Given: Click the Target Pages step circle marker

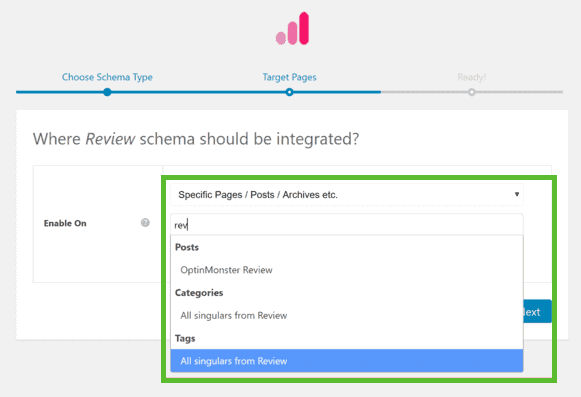Looking at the screenshot, I should pos(289,92).
